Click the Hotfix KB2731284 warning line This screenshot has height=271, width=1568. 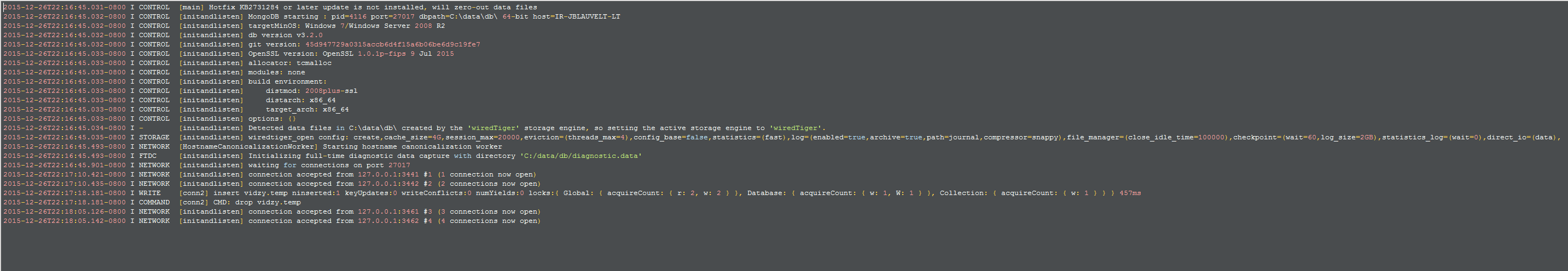pyautogui.click(x=373, y=7)
